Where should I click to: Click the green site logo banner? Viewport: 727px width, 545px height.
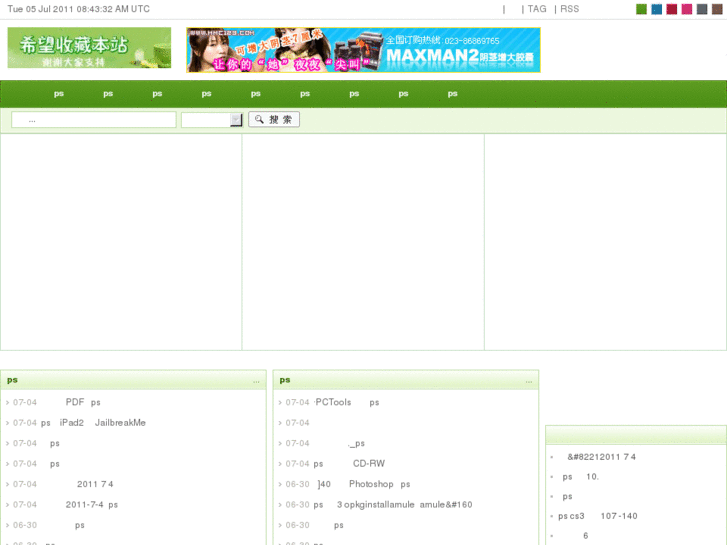point(89,48)
